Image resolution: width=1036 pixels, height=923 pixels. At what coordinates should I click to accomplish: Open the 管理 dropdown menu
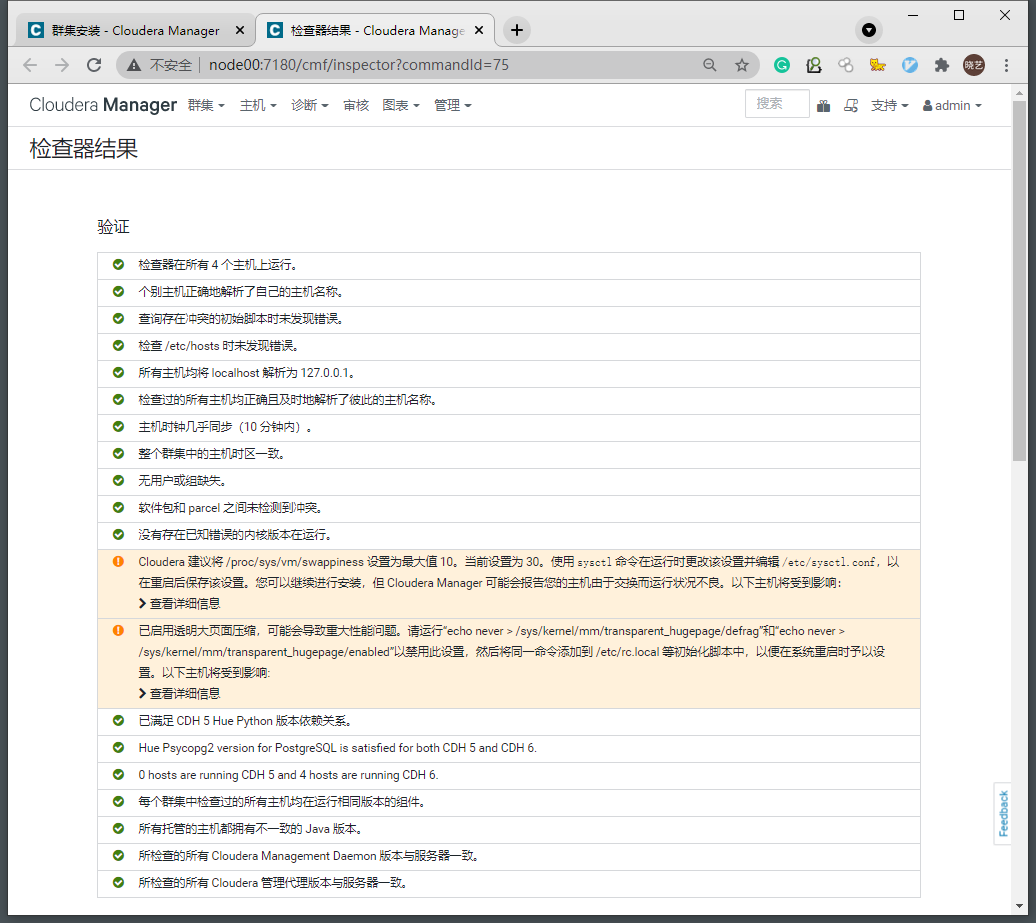coord(452,105)
